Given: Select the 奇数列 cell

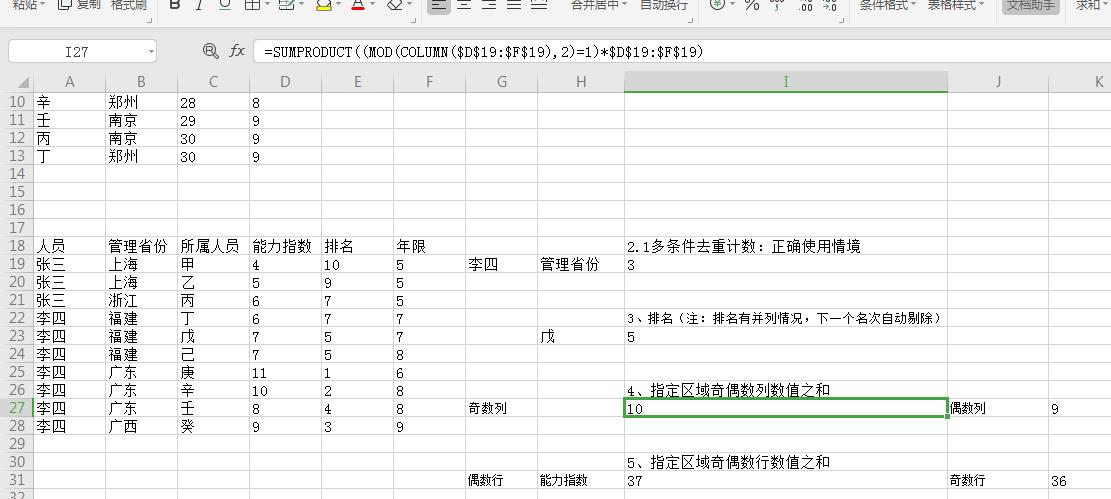Looking at the screenshot, I should (x=501, y=408).
